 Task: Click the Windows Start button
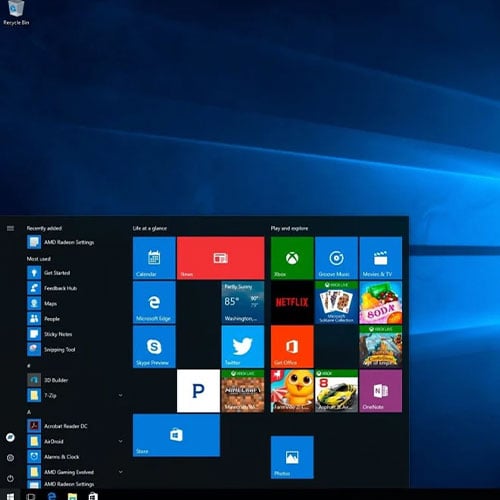(x=10, y=496)
